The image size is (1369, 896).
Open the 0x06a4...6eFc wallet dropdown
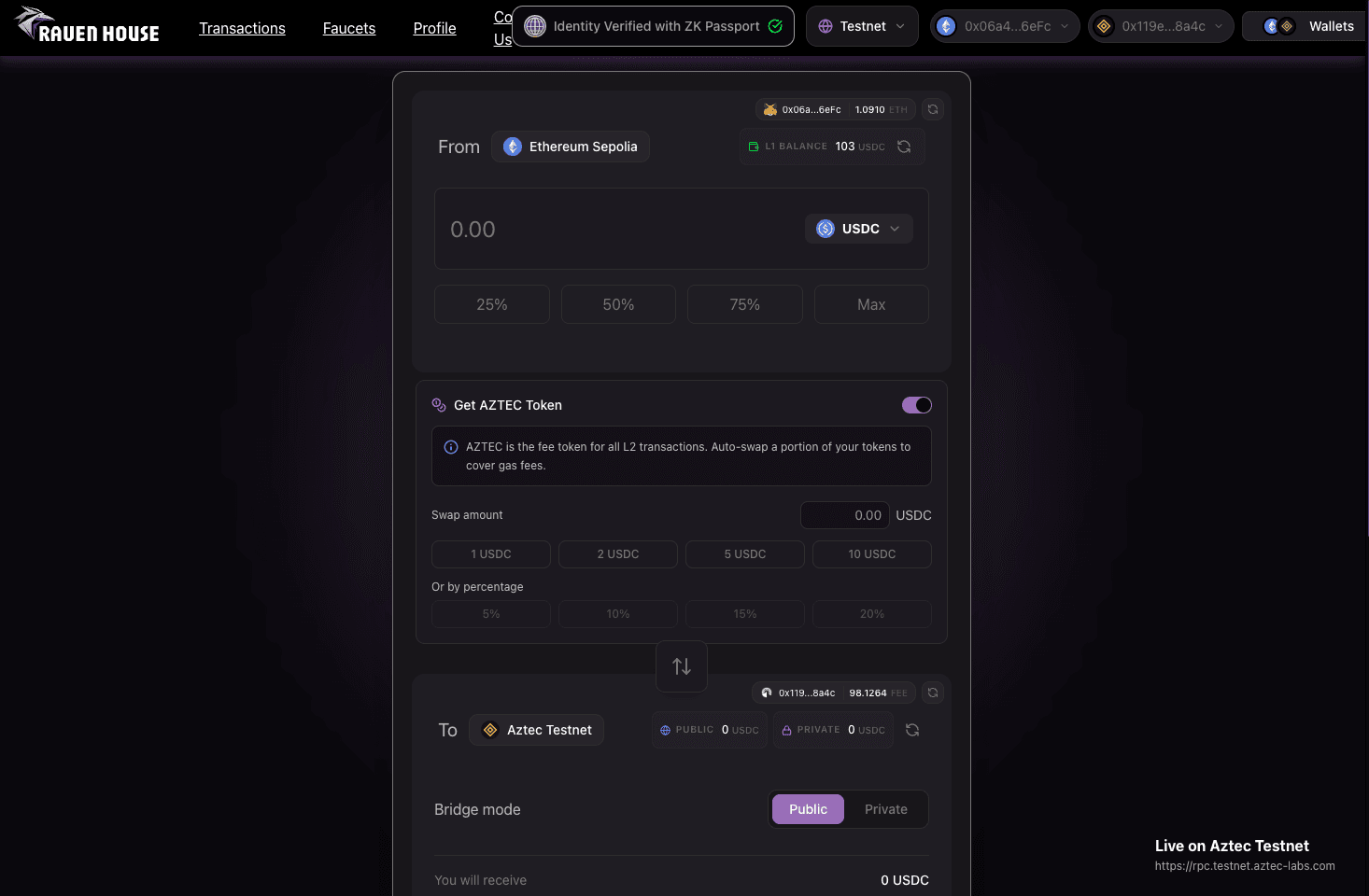point(1006,26)
